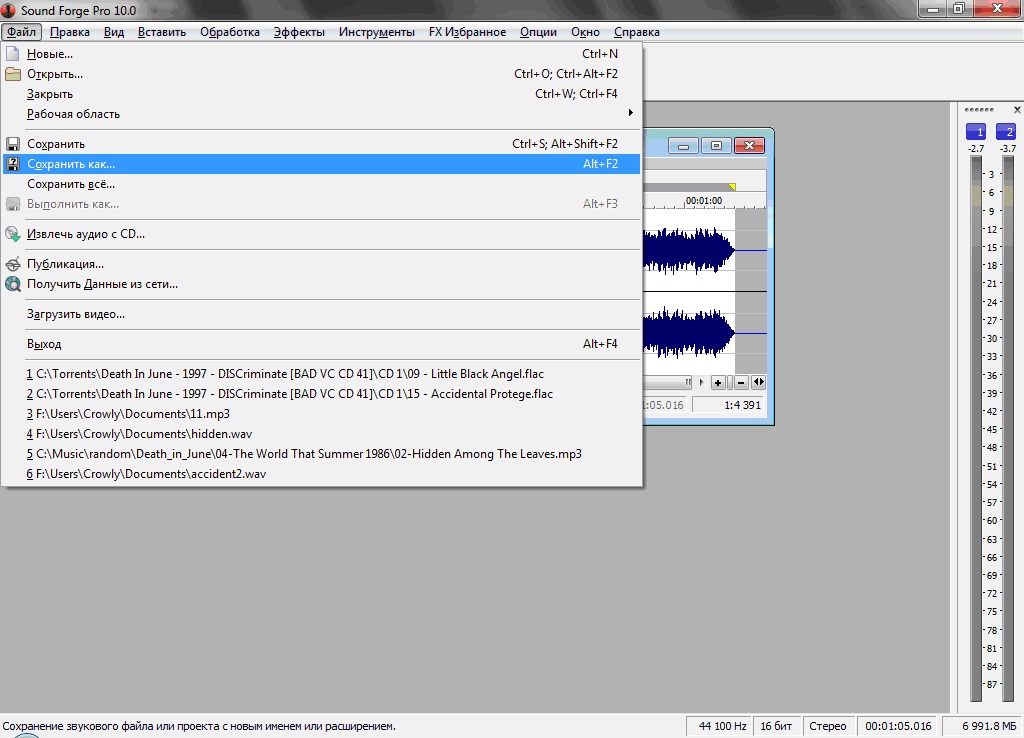Click the Sound Forge application icon in title bar
This screenshot has width=1024, height=738.
click(x=8, y=10)
